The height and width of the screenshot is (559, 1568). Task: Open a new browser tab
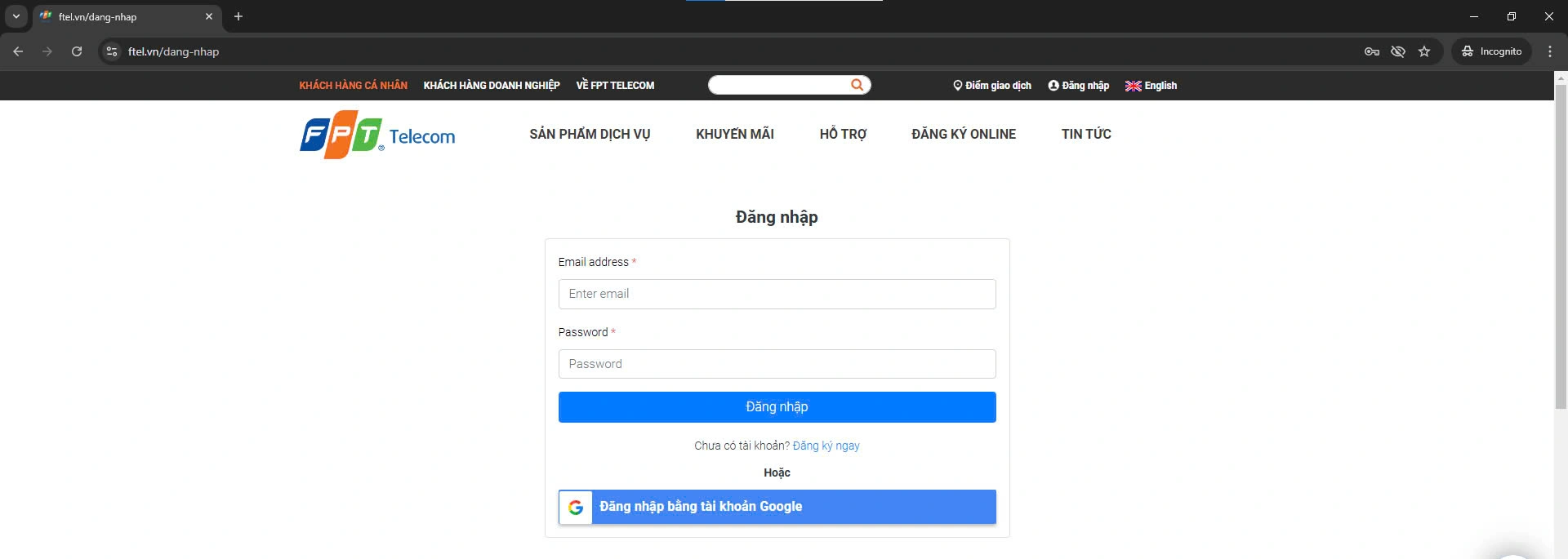pos(238,16)
